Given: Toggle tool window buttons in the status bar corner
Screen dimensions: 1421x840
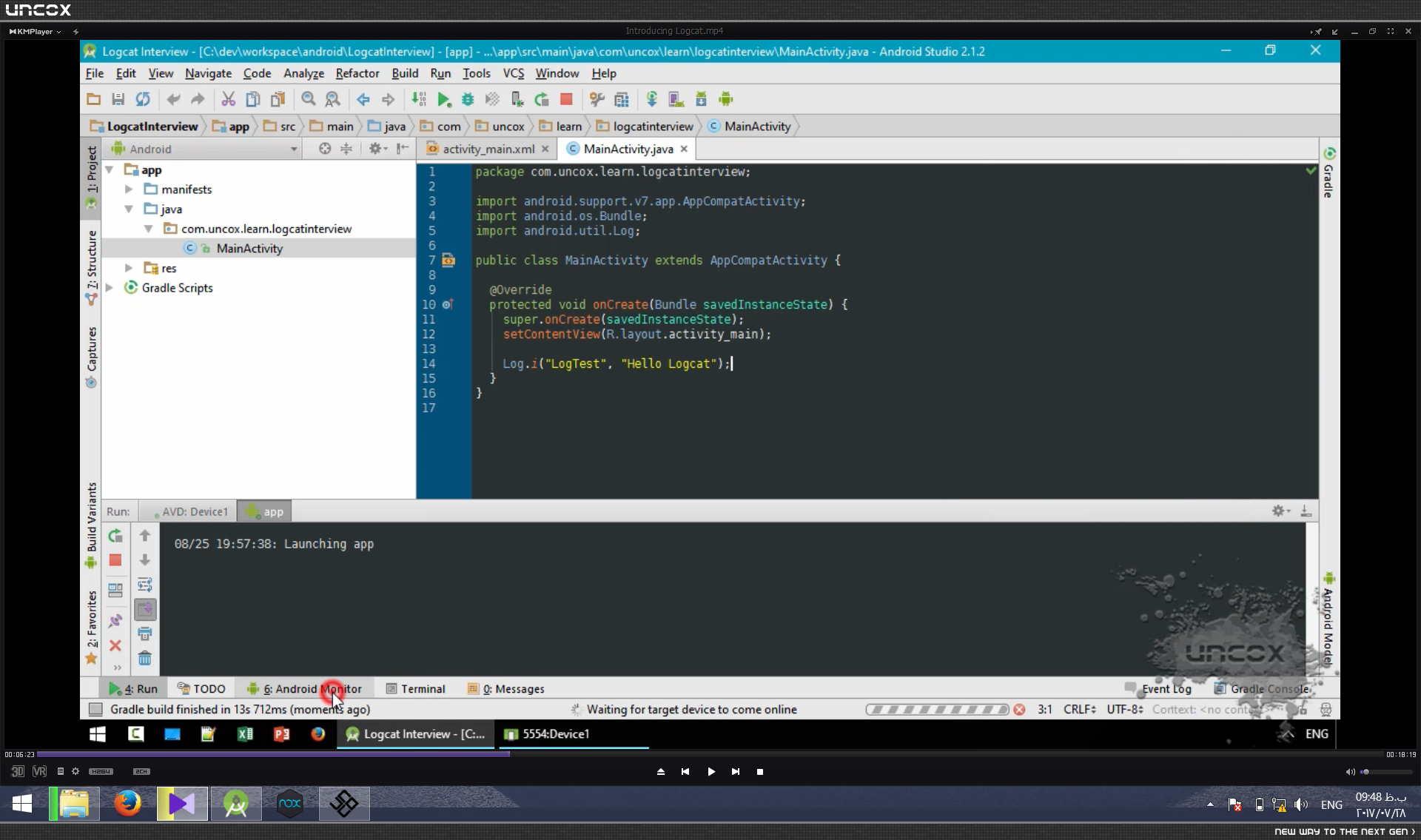Looking at the screenshot, I should point(95,709).
